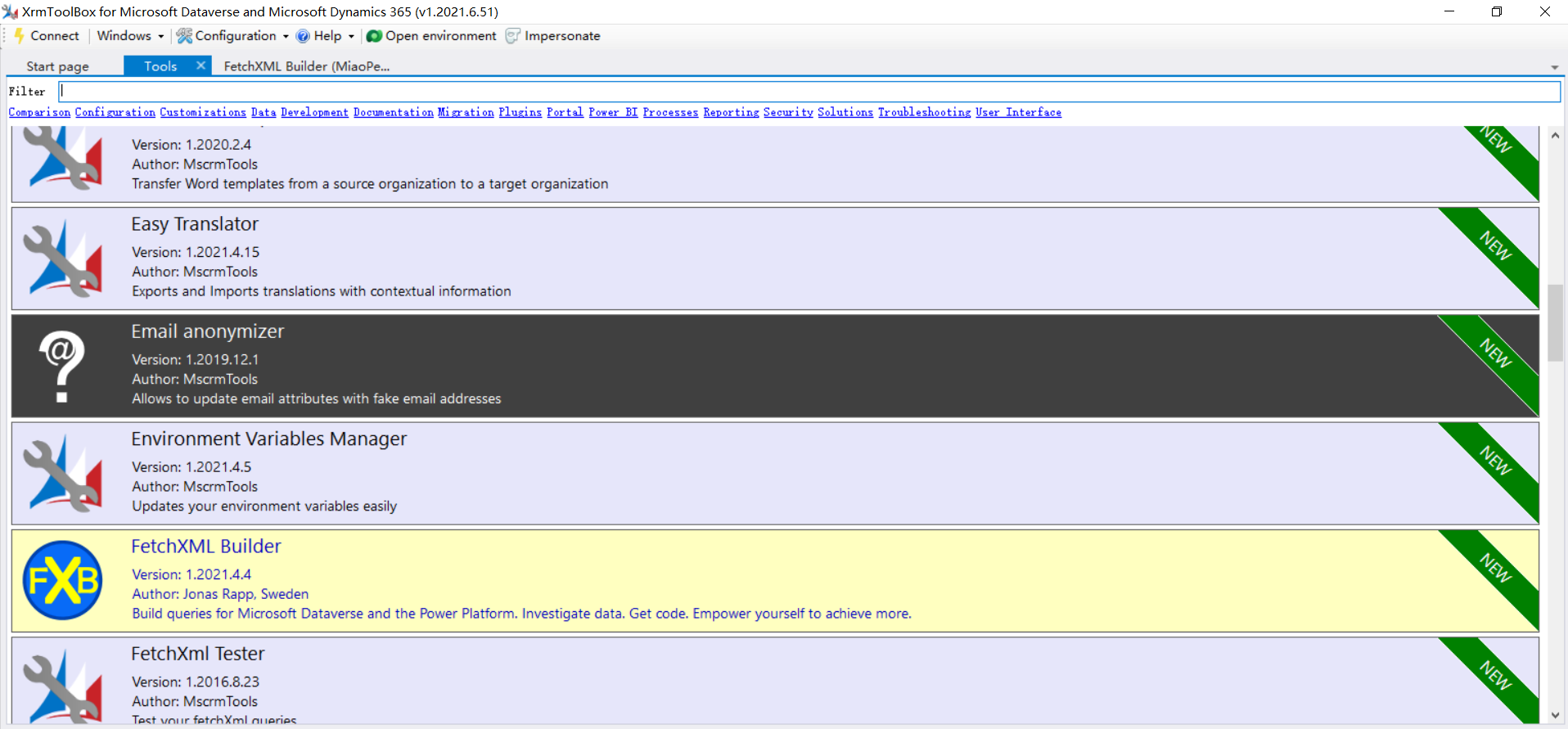This screenshot has width=1568, height=729.
Task: Click Open environment button
Action: (x=431, y=36)
